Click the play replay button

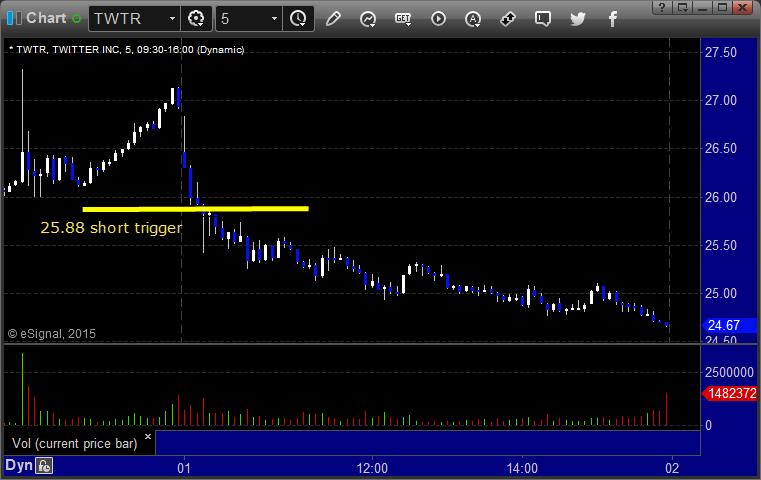click(438, 18)
